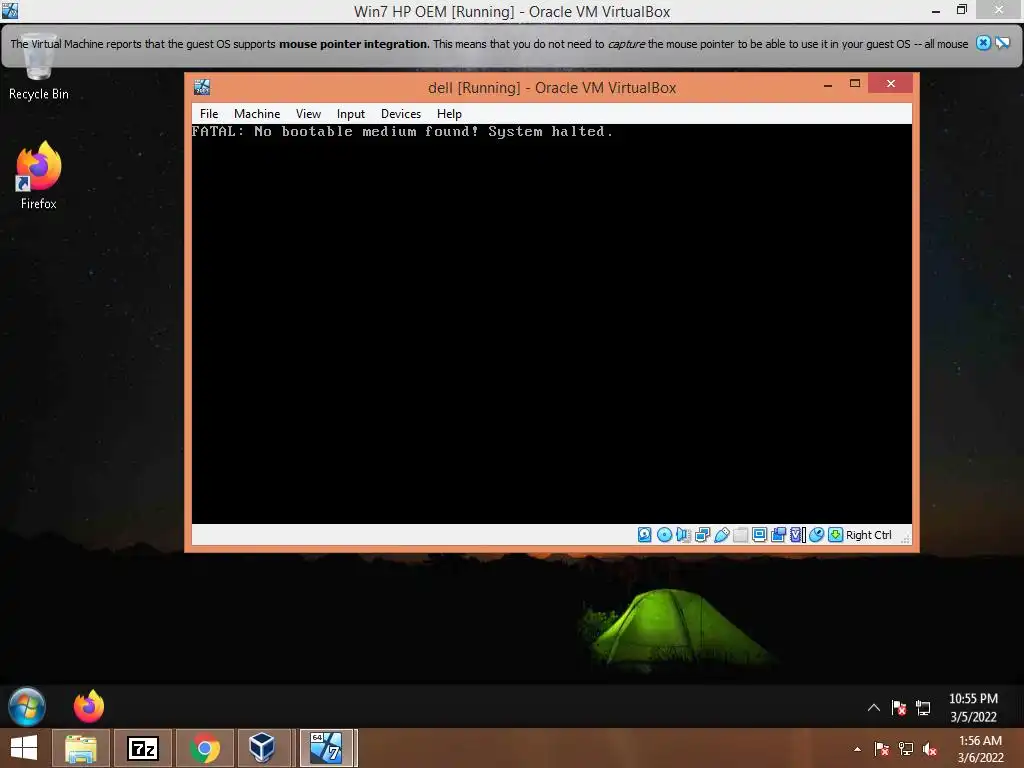Image resolution: width=1024 pixels, height=768 pixels.
Task: Click the greyed shared folders status icon
Action: pyautogui.click(x=741, y=535)
